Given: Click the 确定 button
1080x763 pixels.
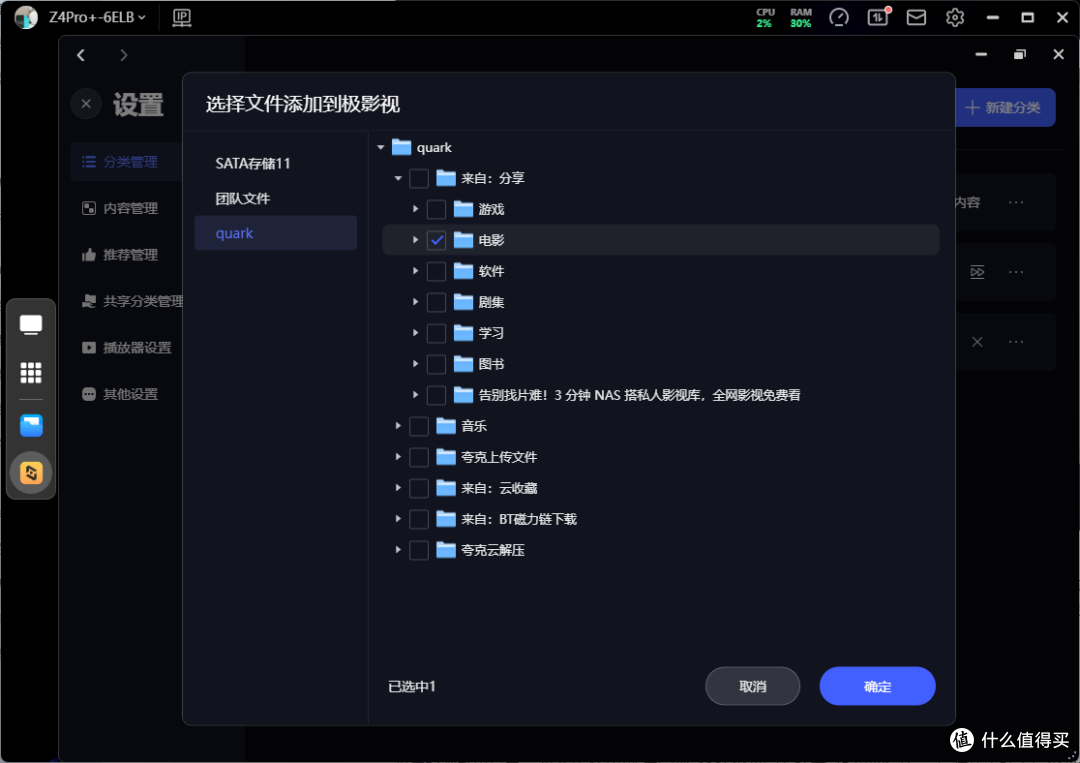Looking at the screenshot, I should point(877,686).
